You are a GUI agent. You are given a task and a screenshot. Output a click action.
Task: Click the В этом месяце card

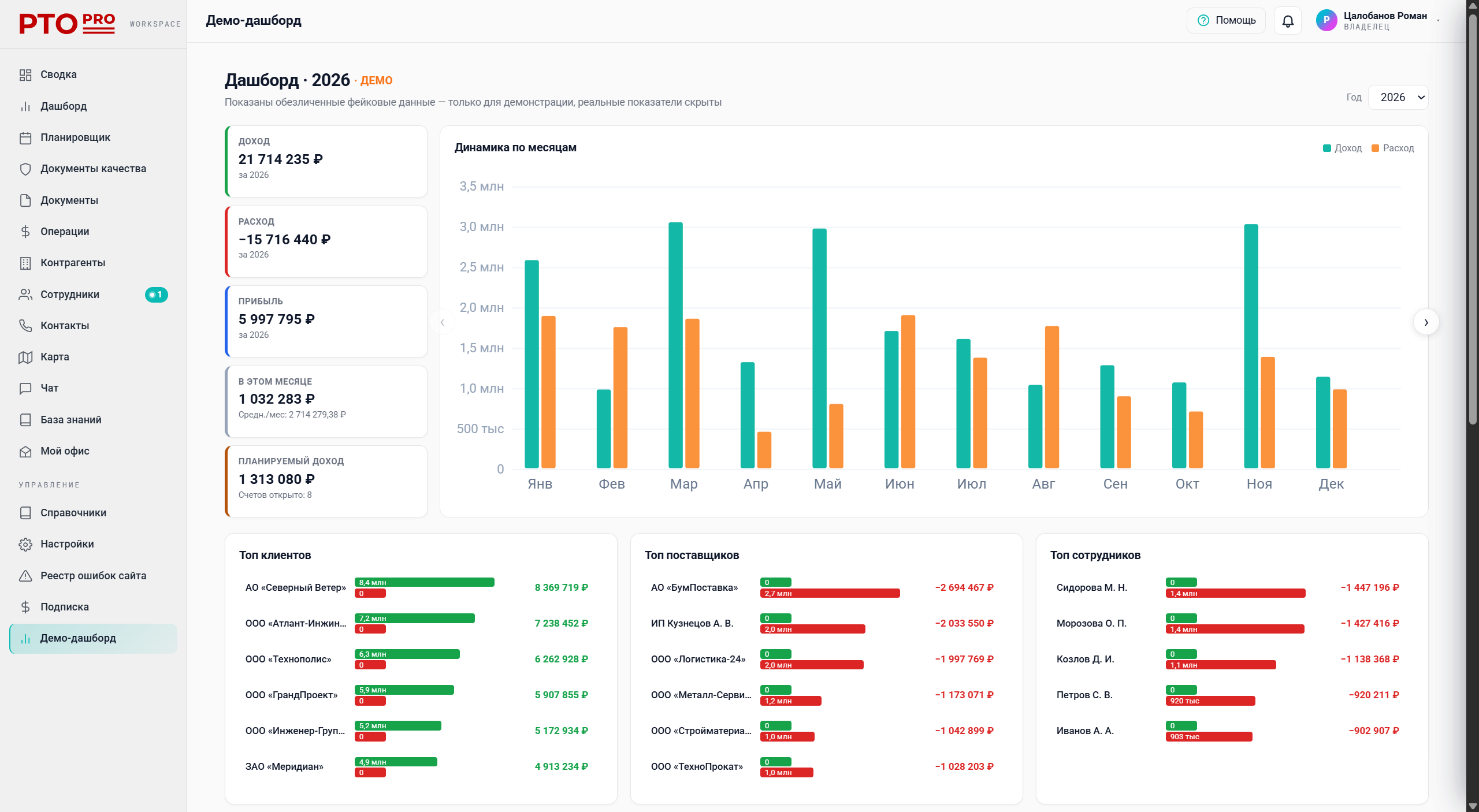(326, 402)
